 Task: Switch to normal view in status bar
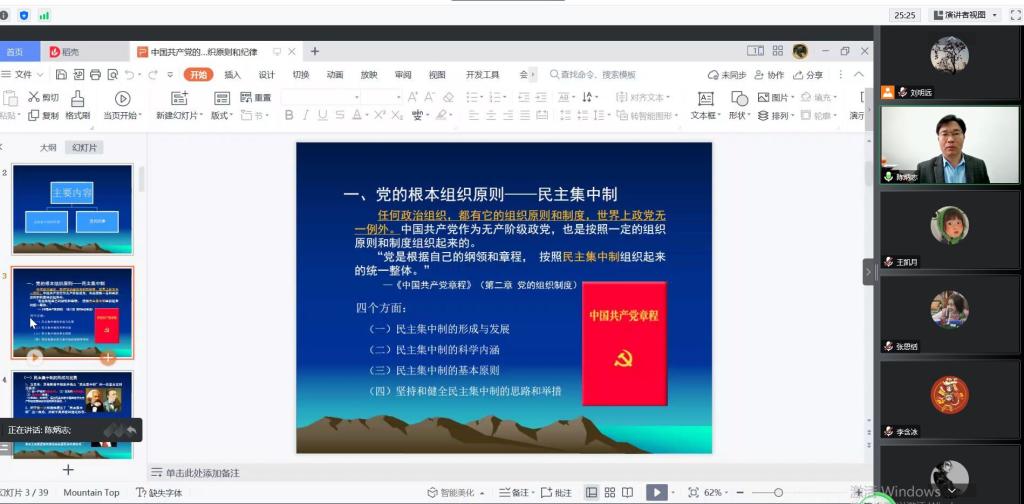591,492
